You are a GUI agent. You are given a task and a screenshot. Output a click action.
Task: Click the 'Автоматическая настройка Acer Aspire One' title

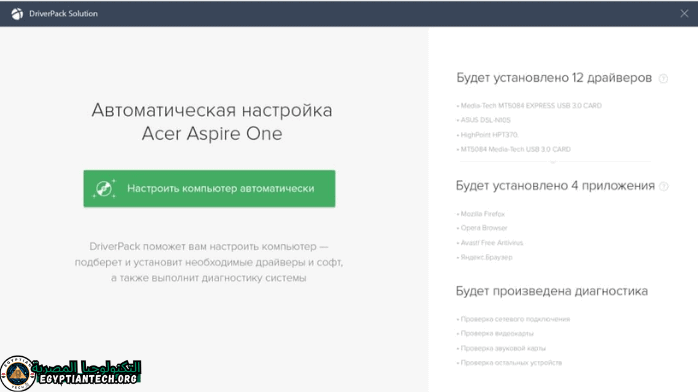212,122
